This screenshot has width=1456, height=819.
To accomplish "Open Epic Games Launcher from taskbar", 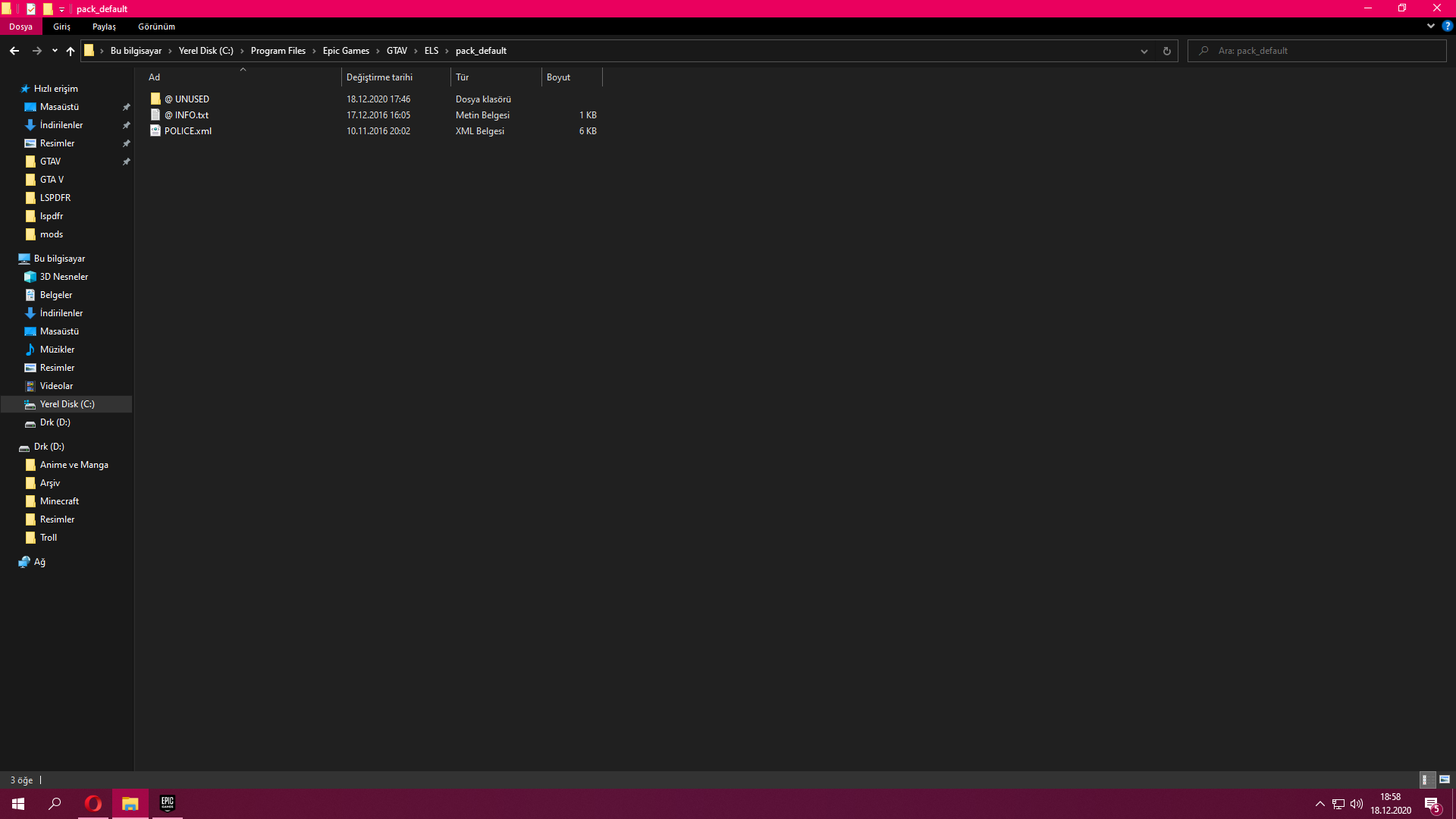I will 167,803.
